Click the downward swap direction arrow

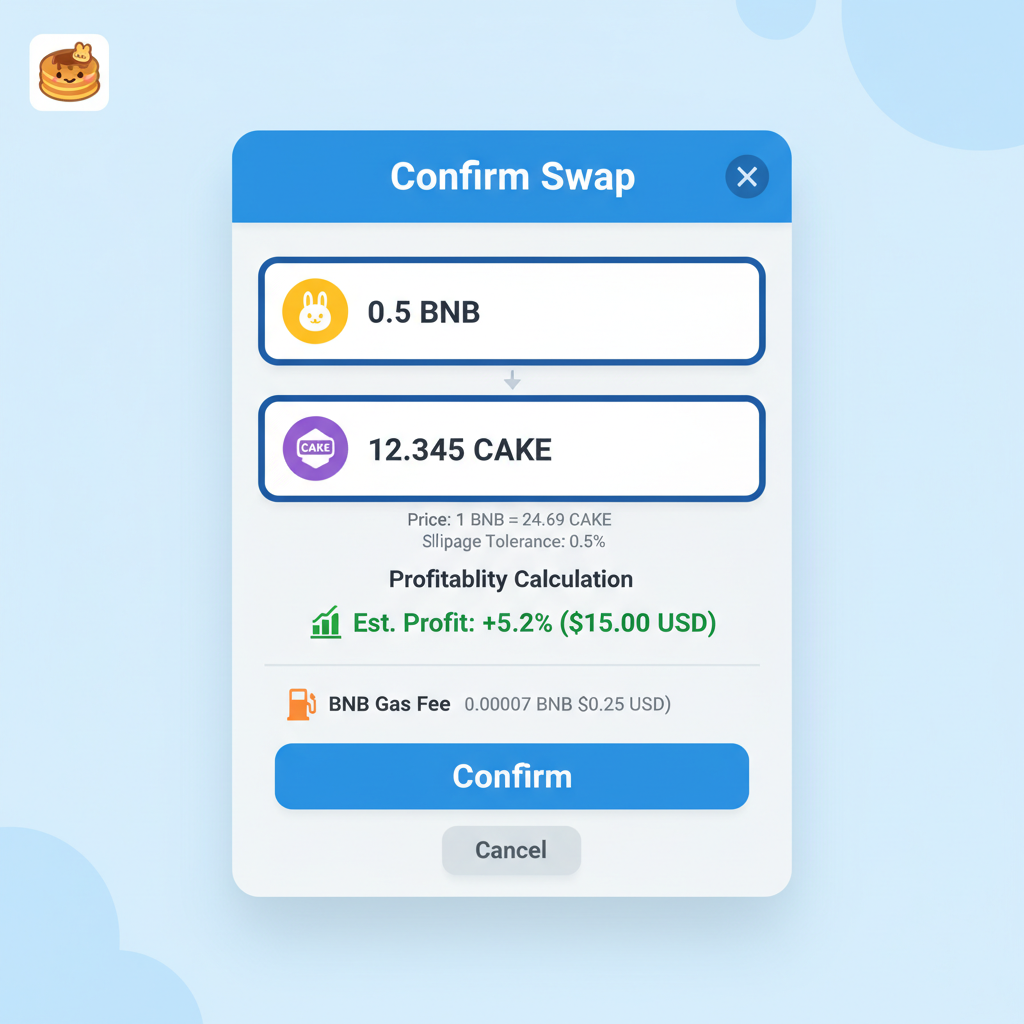click(512, 380)
